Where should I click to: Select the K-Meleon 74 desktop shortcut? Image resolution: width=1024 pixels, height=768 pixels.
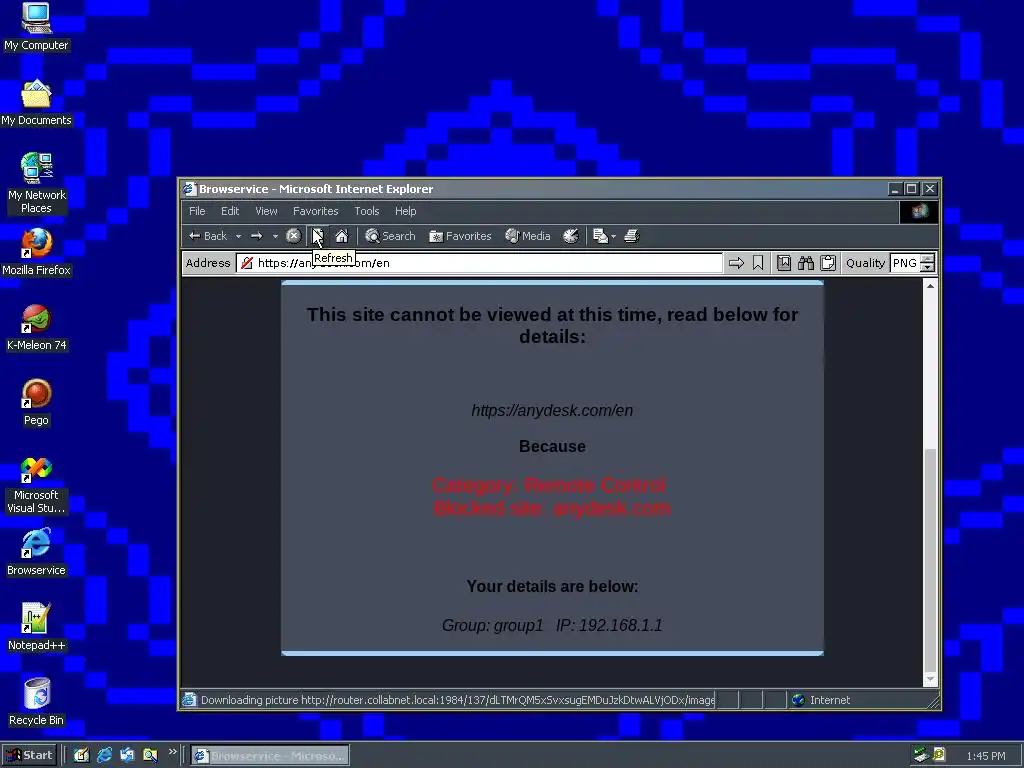click(36, 328)
